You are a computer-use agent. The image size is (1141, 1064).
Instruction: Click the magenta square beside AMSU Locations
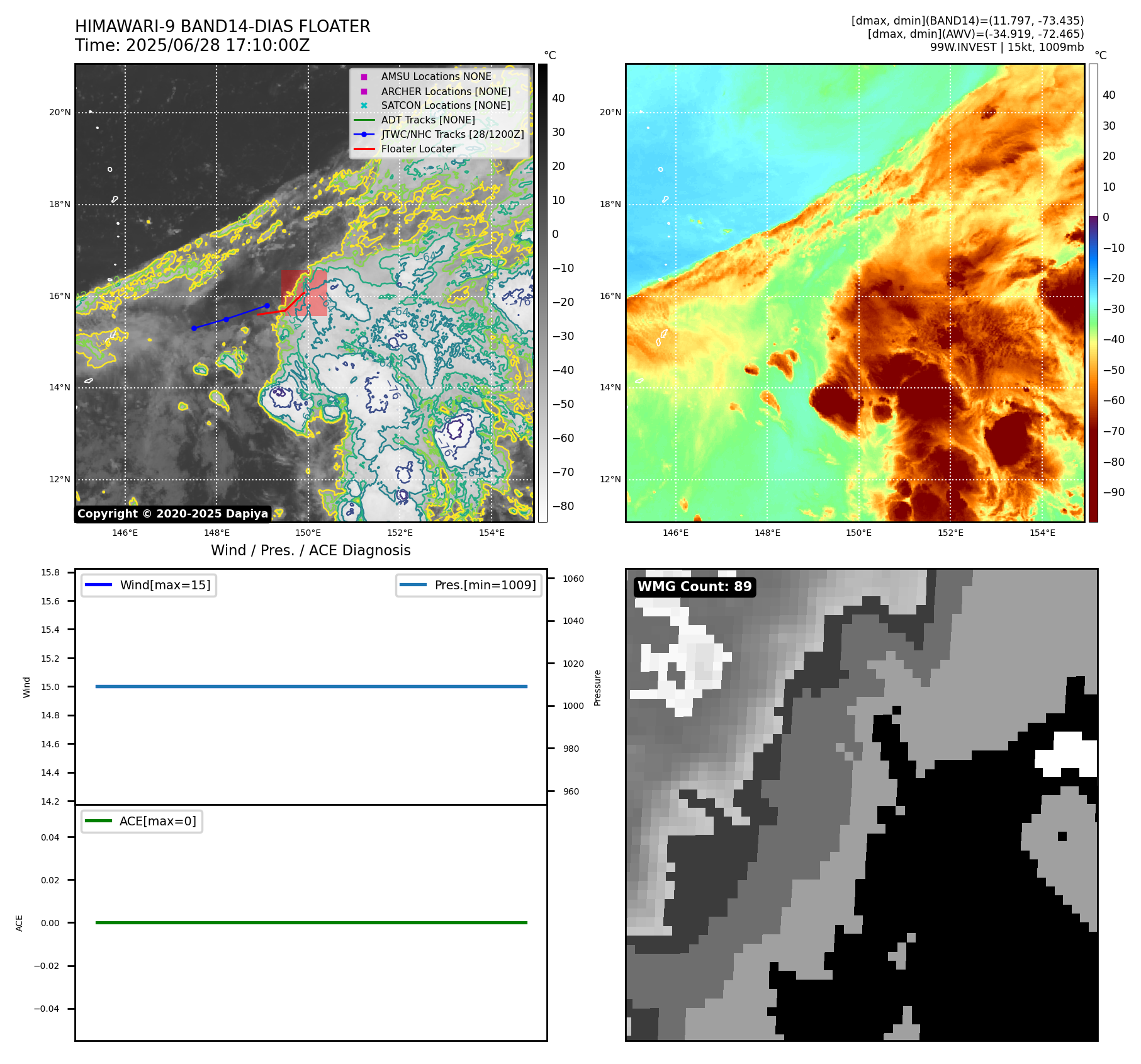(x=364, y=77)
